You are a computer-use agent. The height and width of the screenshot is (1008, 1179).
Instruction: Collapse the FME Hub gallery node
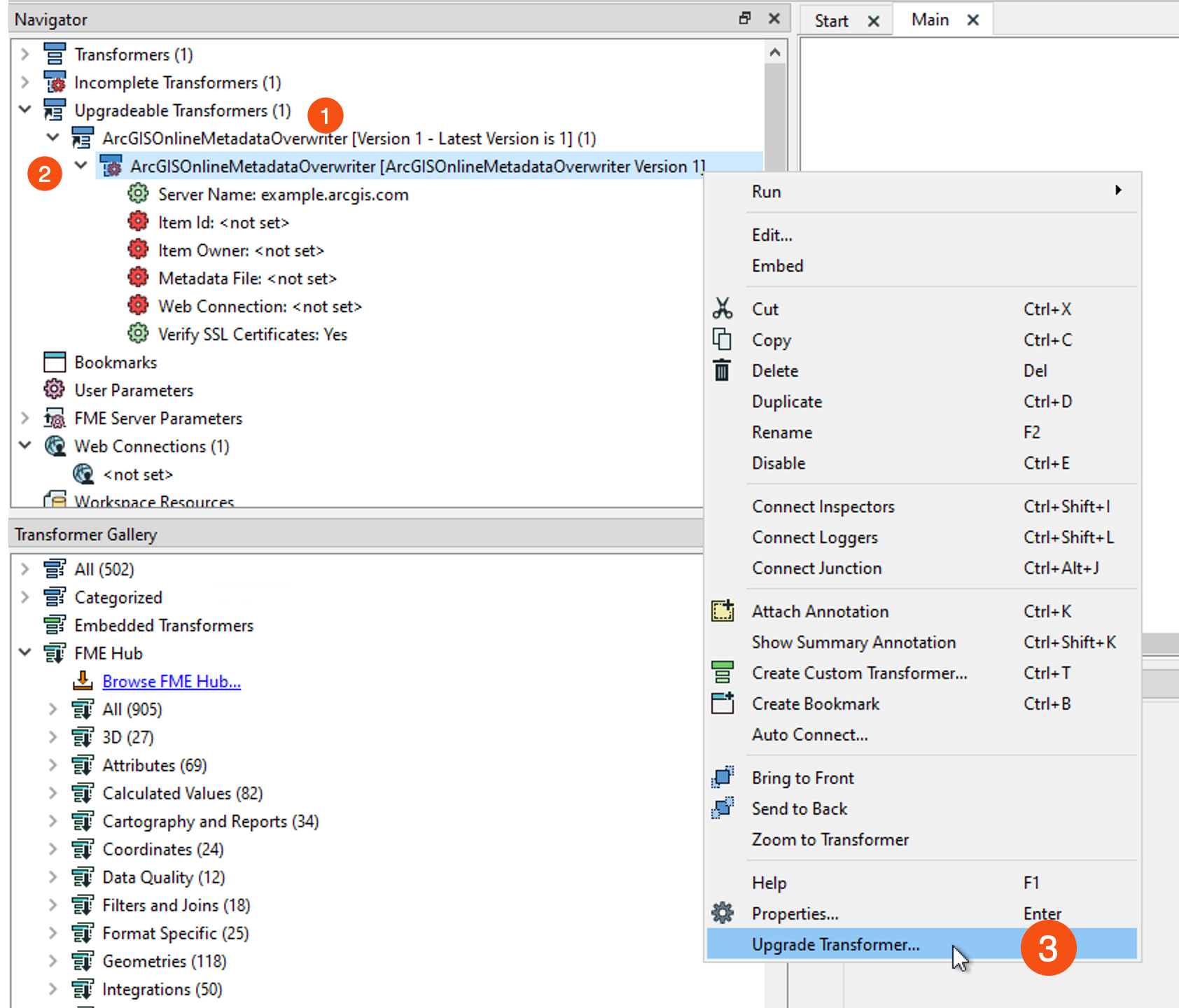pyautogui.click(x=25, y=652)
